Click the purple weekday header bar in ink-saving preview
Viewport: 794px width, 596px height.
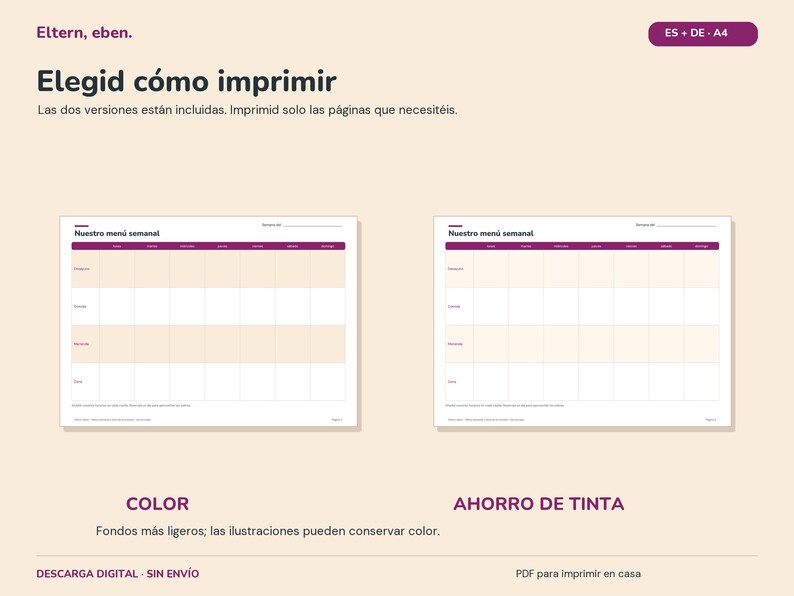pos(582,246)
